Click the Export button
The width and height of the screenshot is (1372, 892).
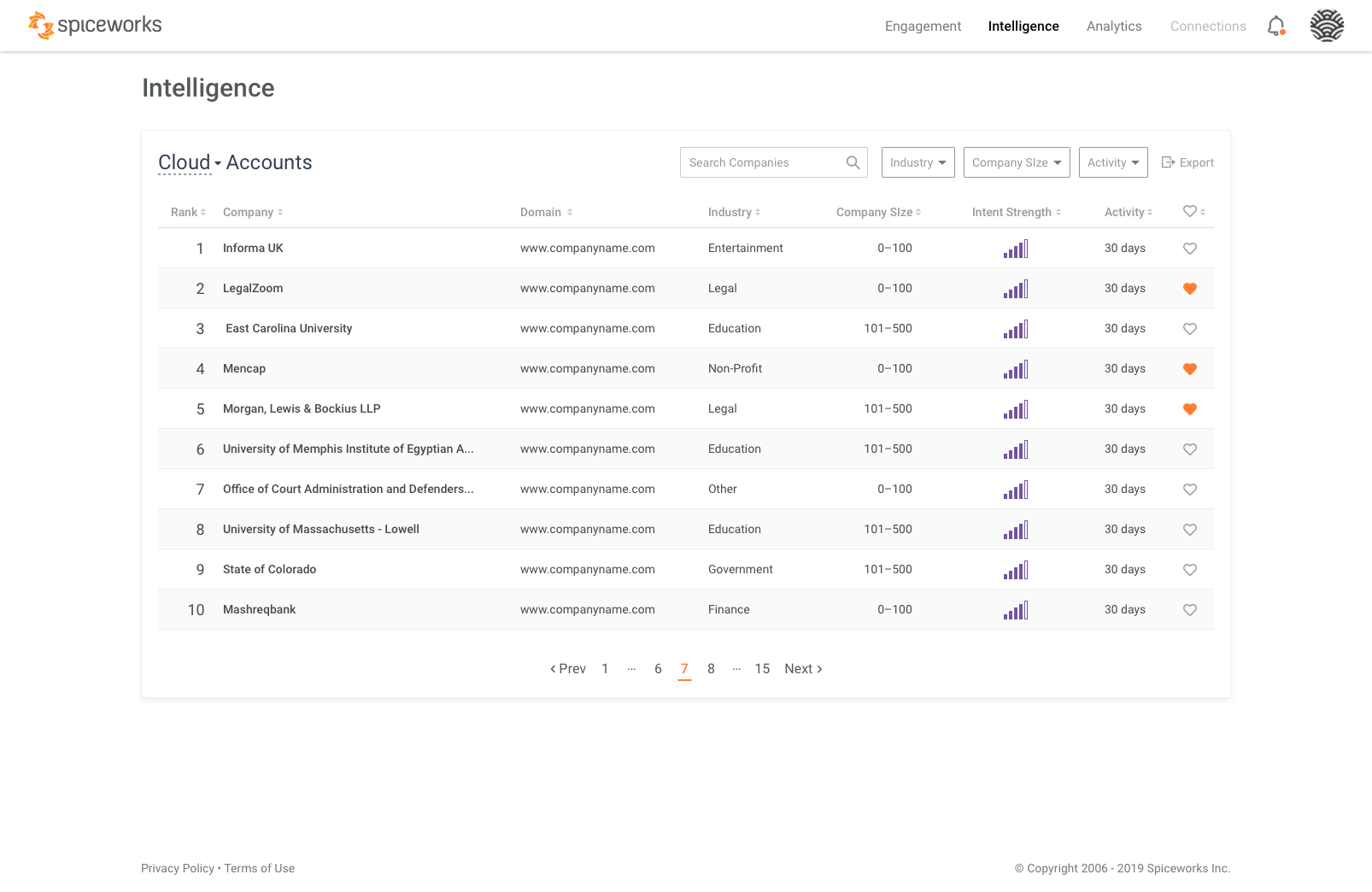pyautogui.click(x=1187, y=162)
